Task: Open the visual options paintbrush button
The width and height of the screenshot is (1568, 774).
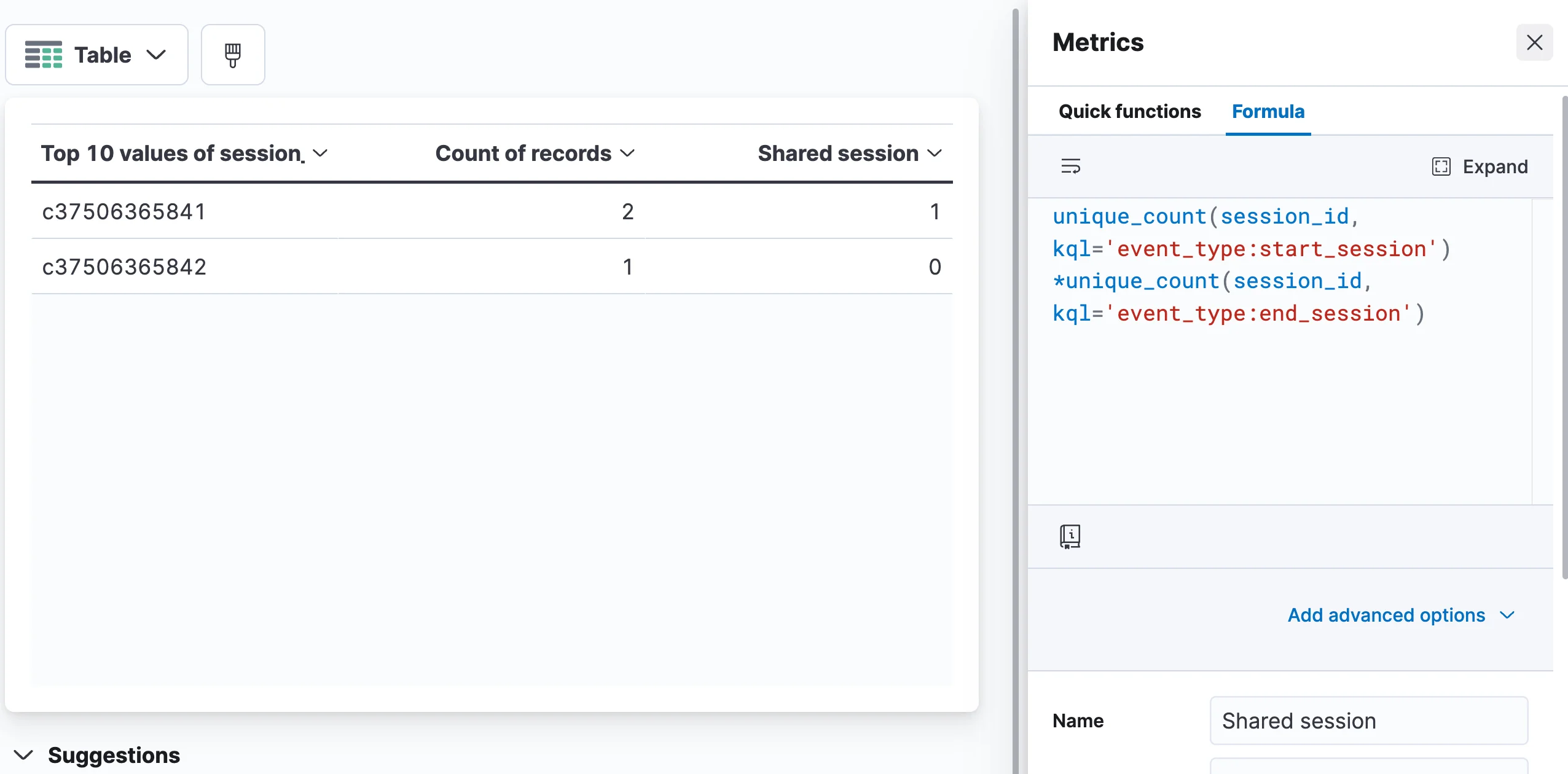Action: (233, 55)
